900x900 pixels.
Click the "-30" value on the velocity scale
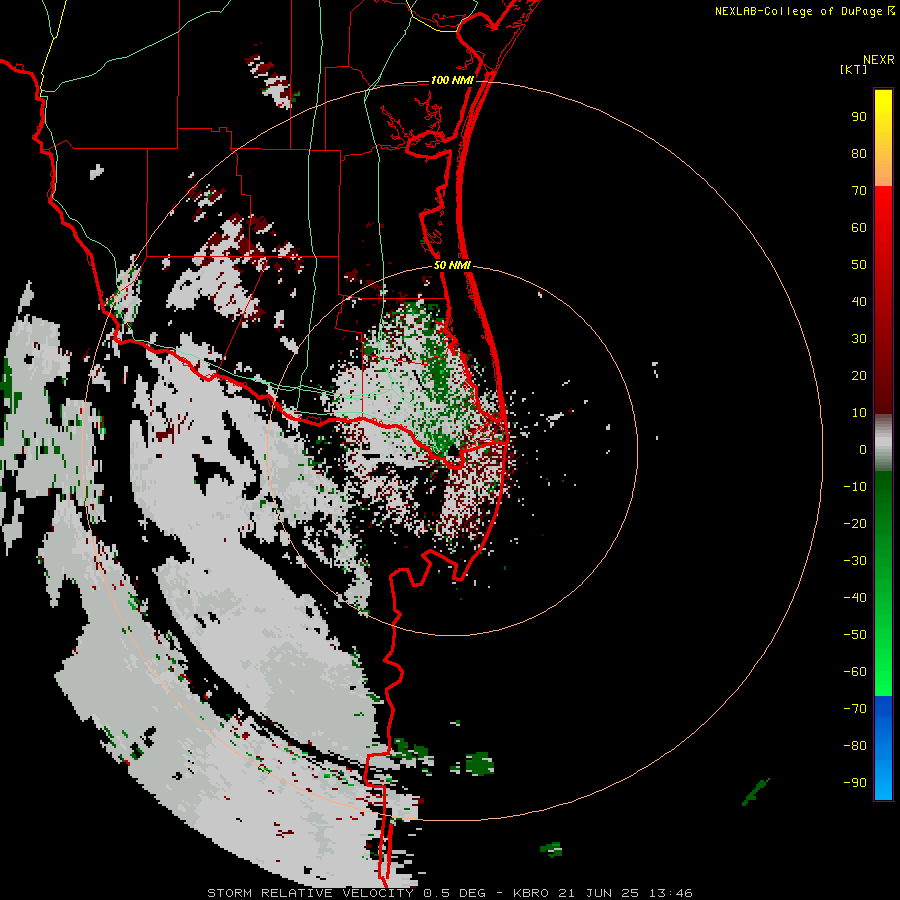point(855,561)
